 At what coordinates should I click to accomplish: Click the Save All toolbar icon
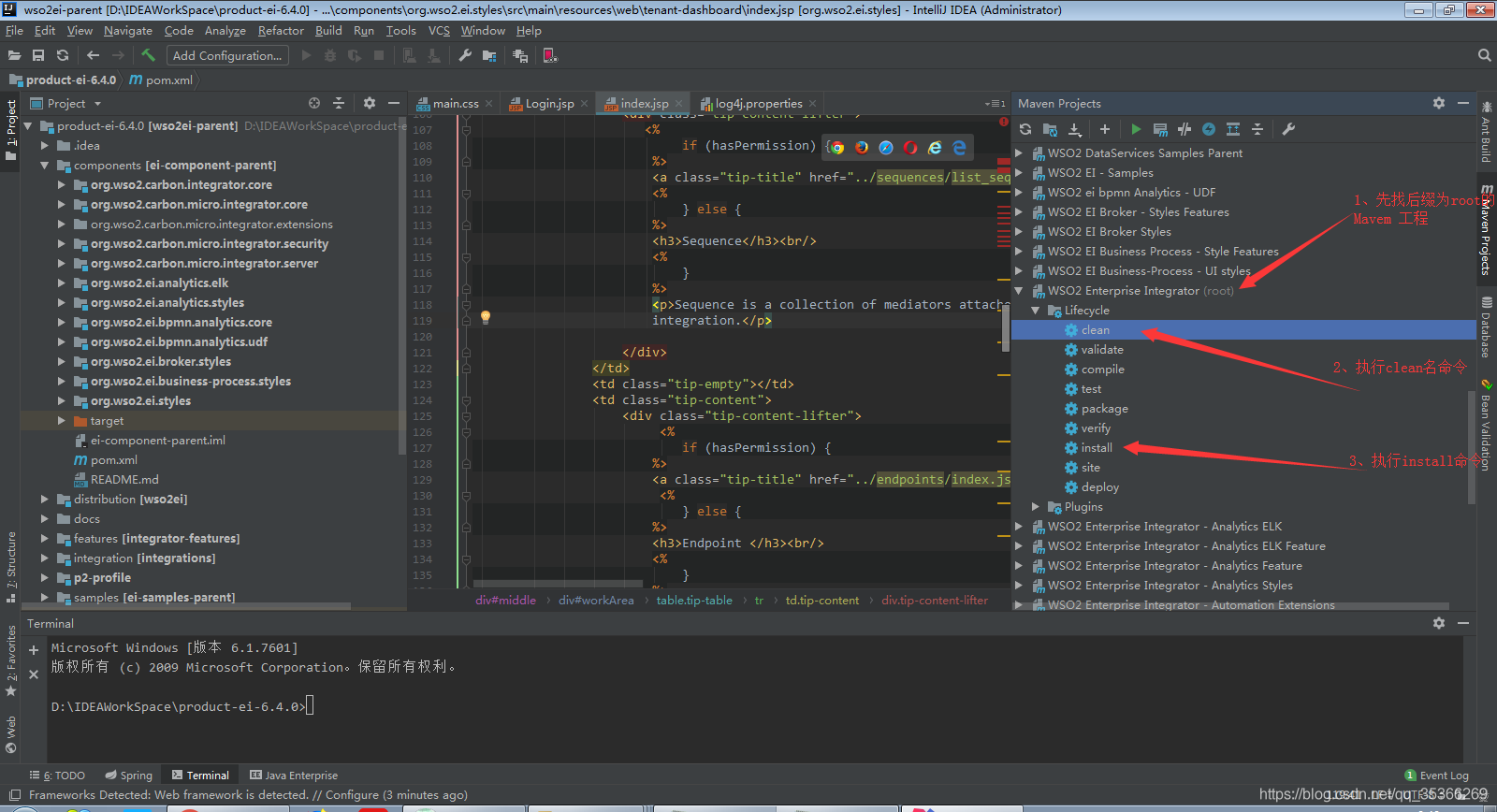tap(38, 56)
